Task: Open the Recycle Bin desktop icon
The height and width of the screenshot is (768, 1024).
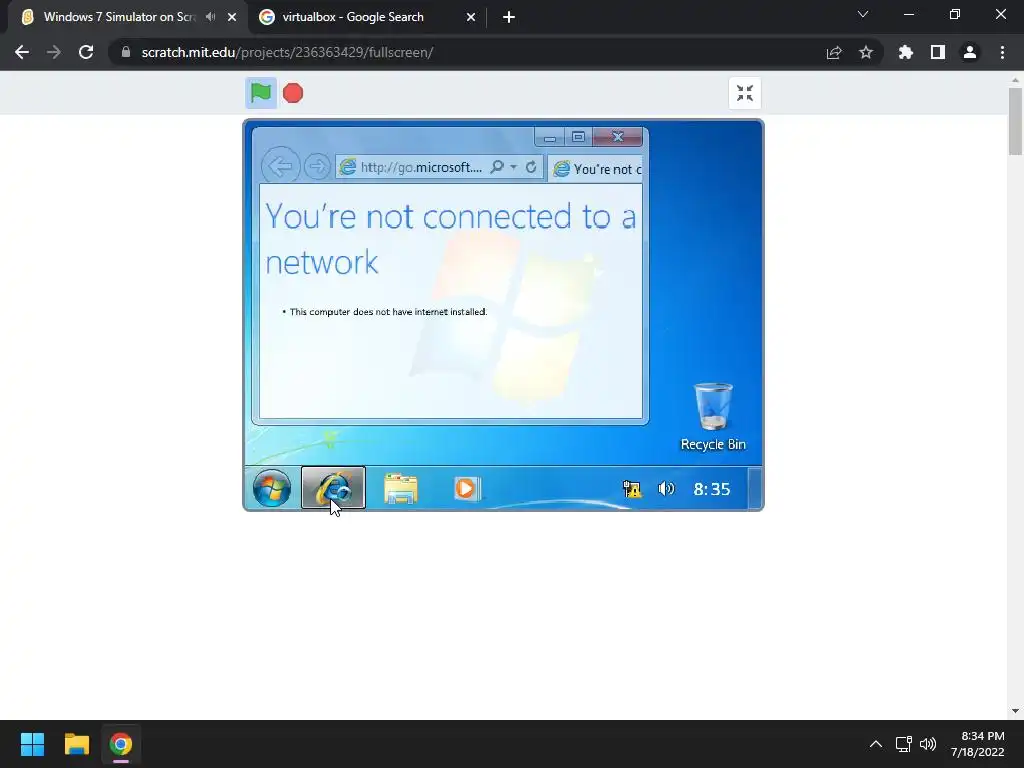Action: 713,417
